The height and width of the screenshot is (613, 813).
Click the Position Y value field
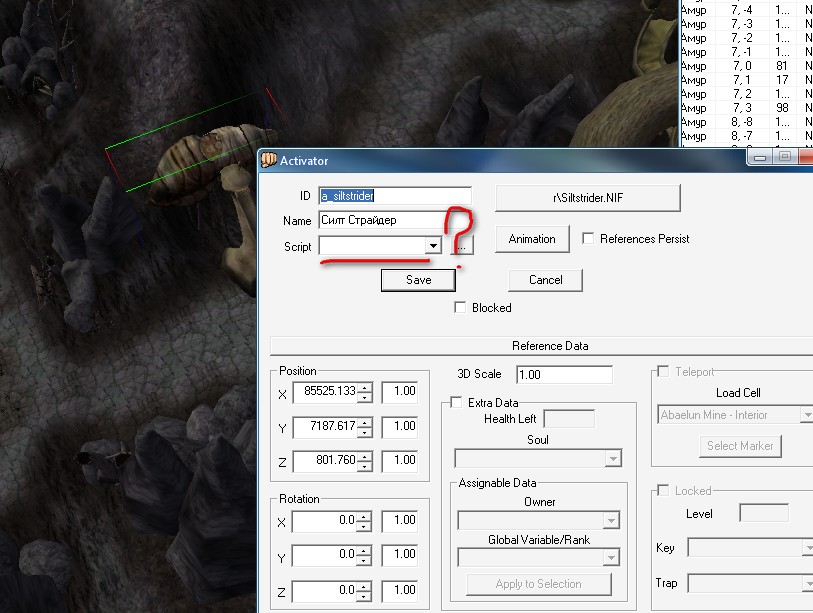[325, 427]
